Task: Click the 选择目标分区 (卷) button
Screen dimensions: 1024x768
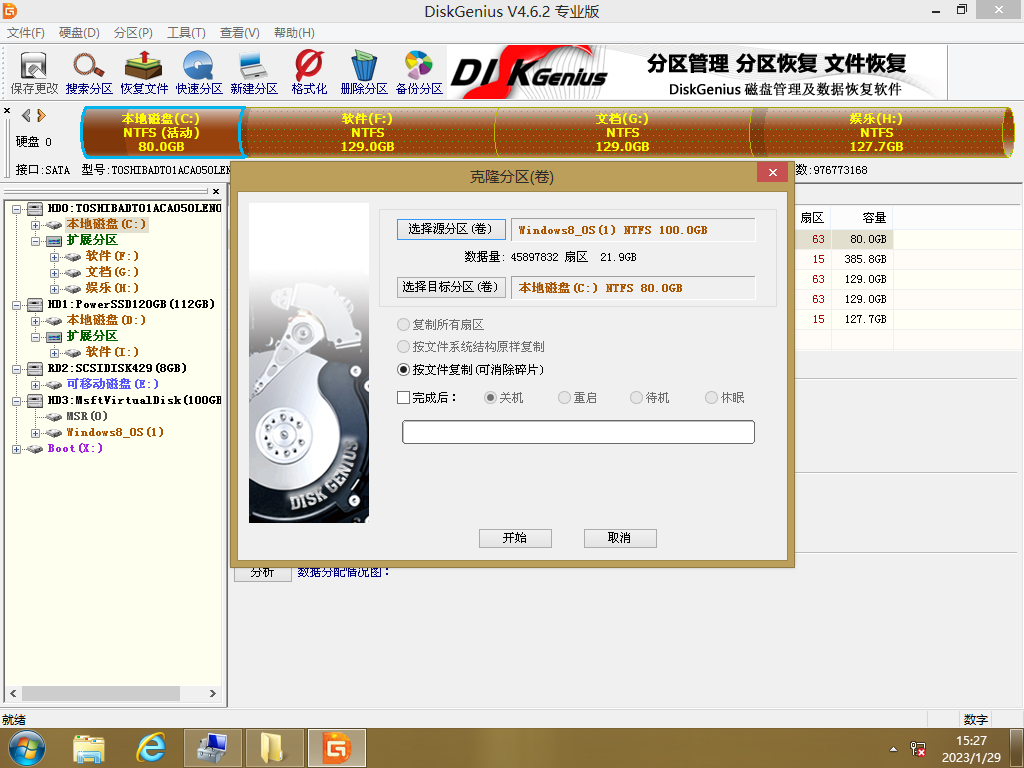Action: click(451, 287)
